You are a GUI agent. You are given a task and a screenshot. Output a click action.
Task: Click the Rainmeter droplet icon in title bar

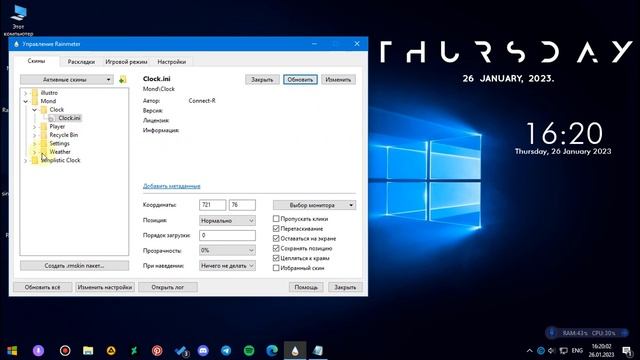pos(16,44)
